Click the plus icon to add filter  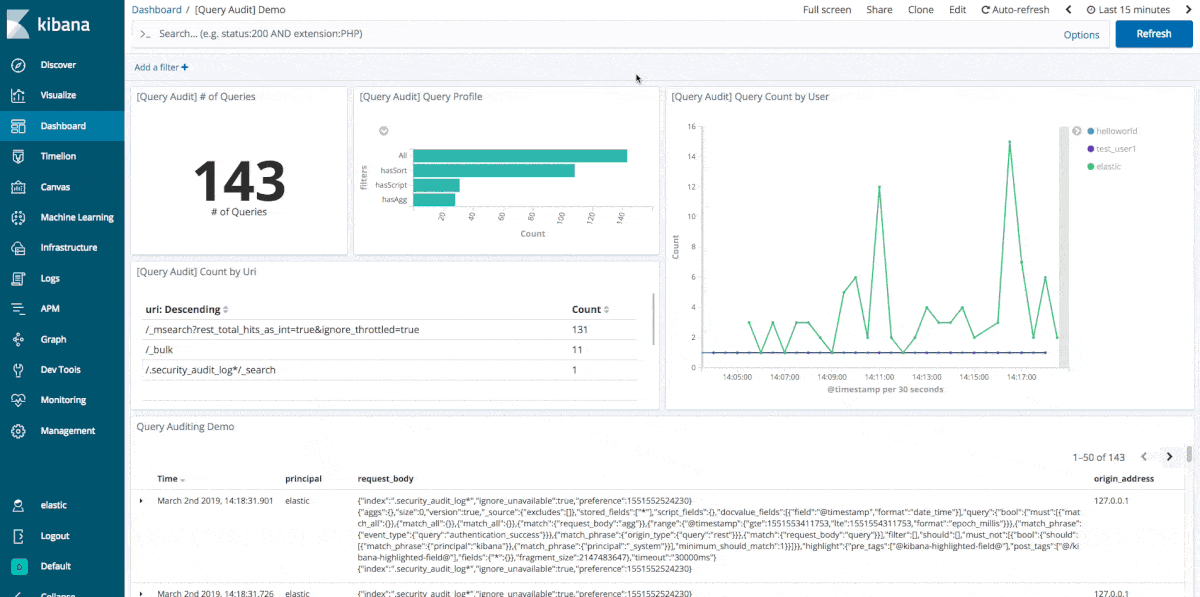tap(184, 67)
